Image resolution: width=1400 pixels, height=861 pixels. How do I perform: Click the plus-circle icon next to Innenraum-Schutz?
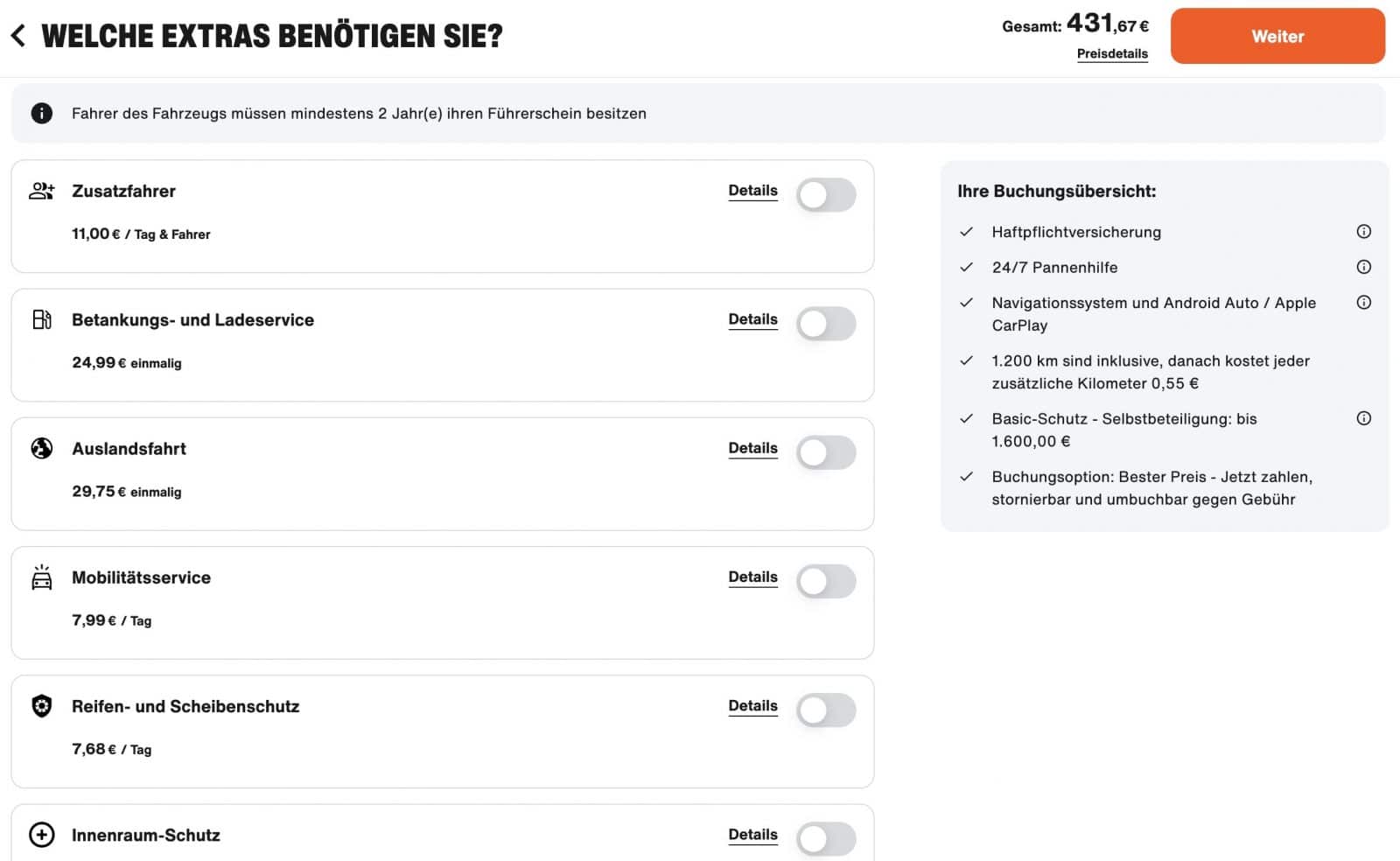(42, 836)
